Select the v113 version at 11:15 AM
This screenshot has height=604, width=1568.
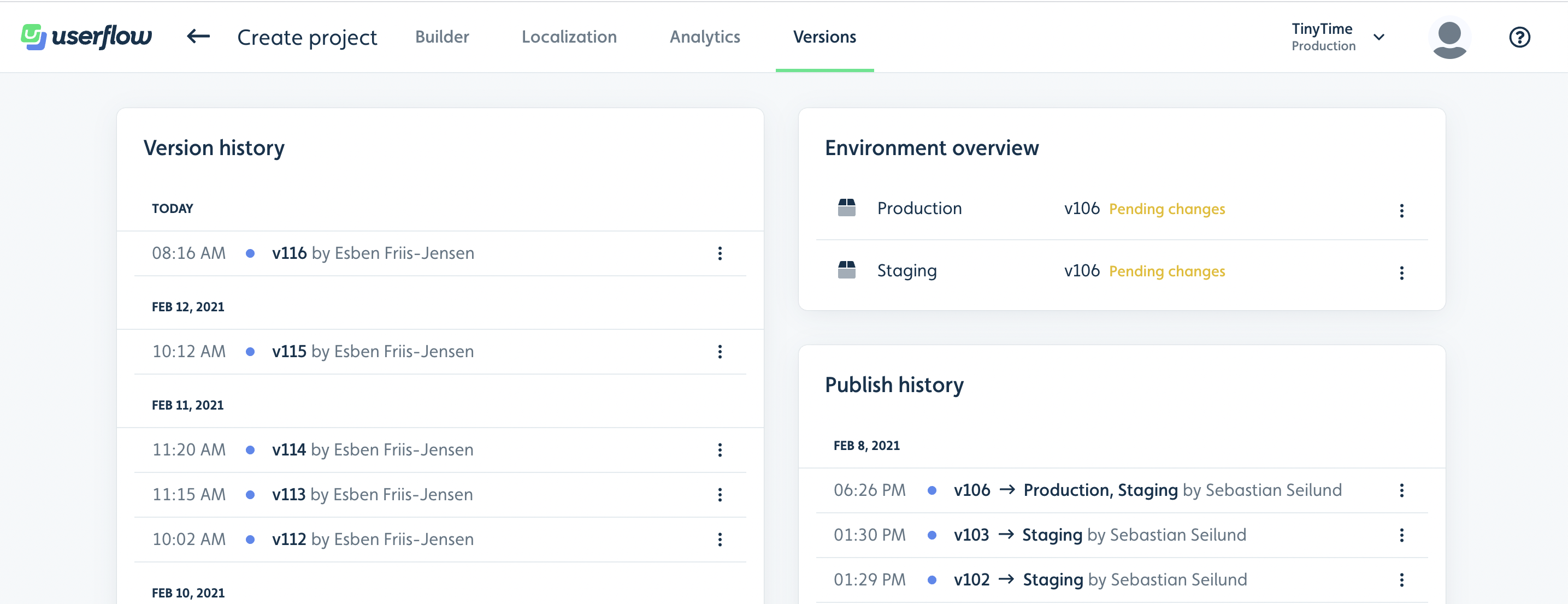[440, 495]
